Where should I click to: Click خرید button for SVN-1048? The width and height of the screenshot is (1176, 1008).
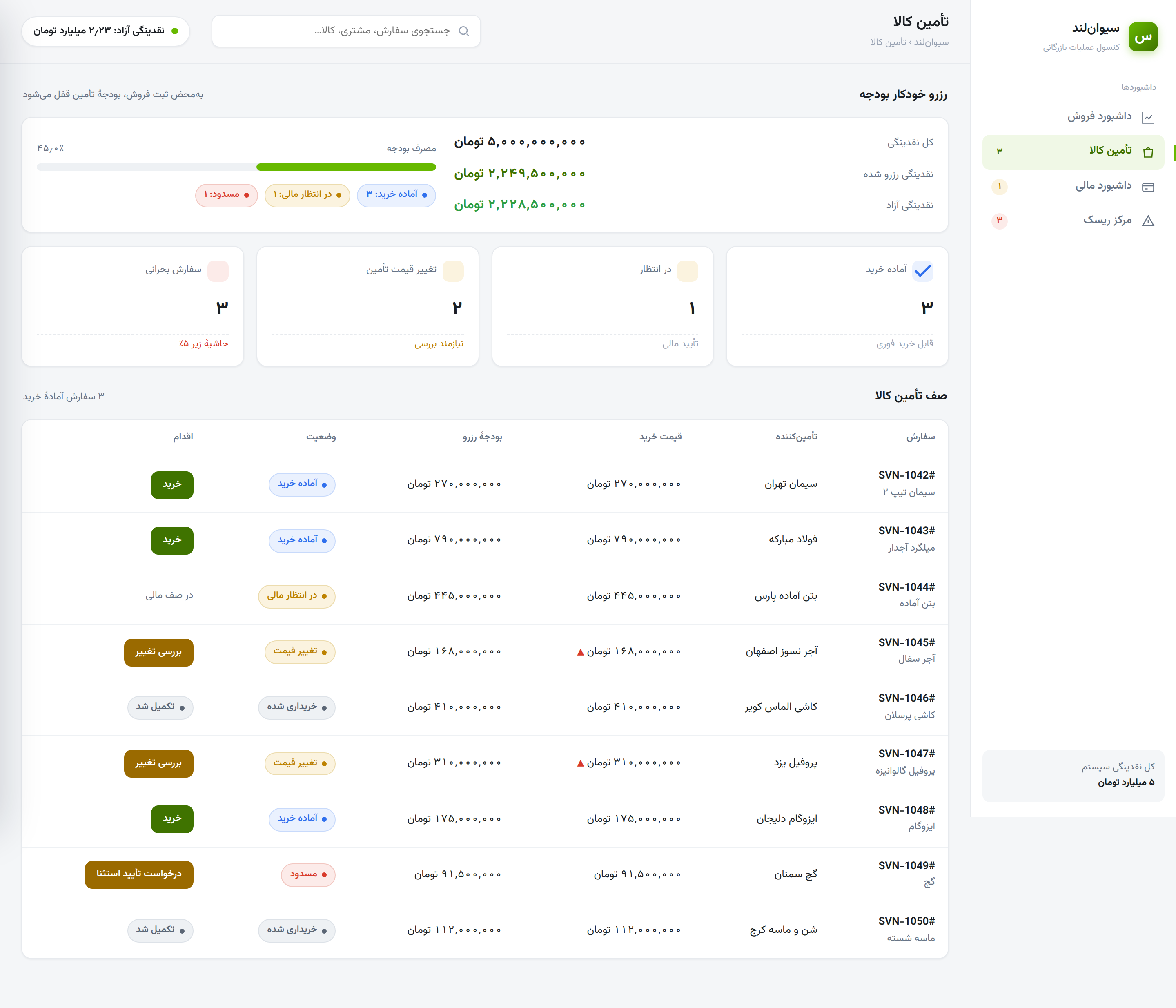pyautogui.click(x=172, y=819)
